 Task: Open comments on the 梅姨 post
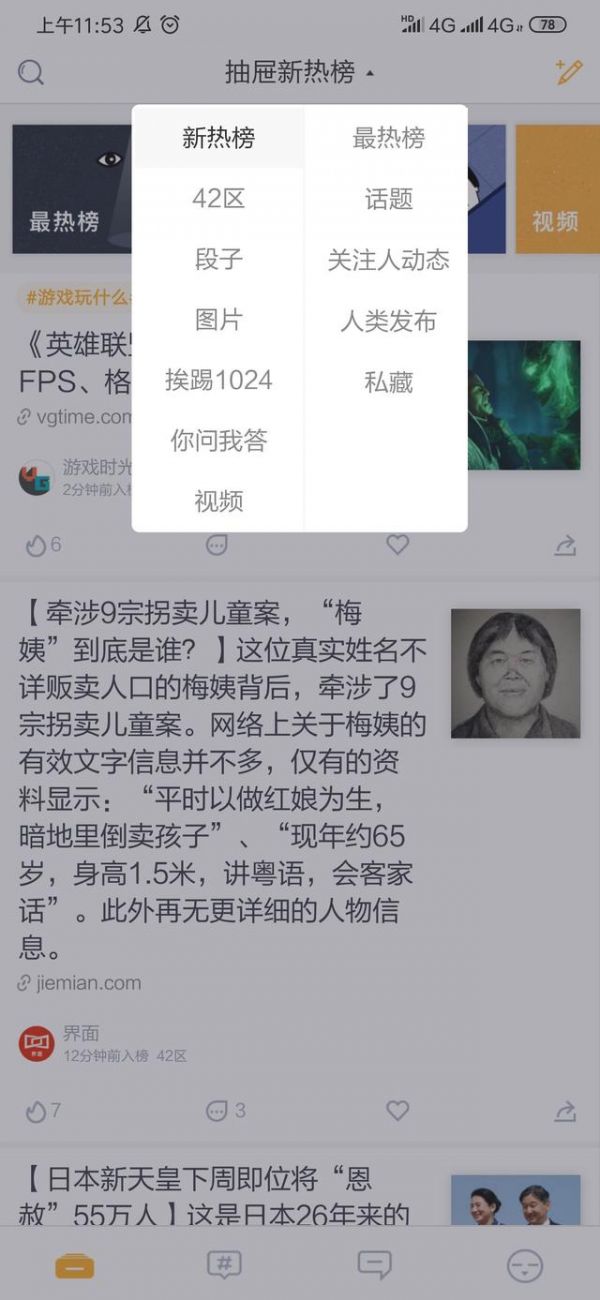coord(225,1111)
